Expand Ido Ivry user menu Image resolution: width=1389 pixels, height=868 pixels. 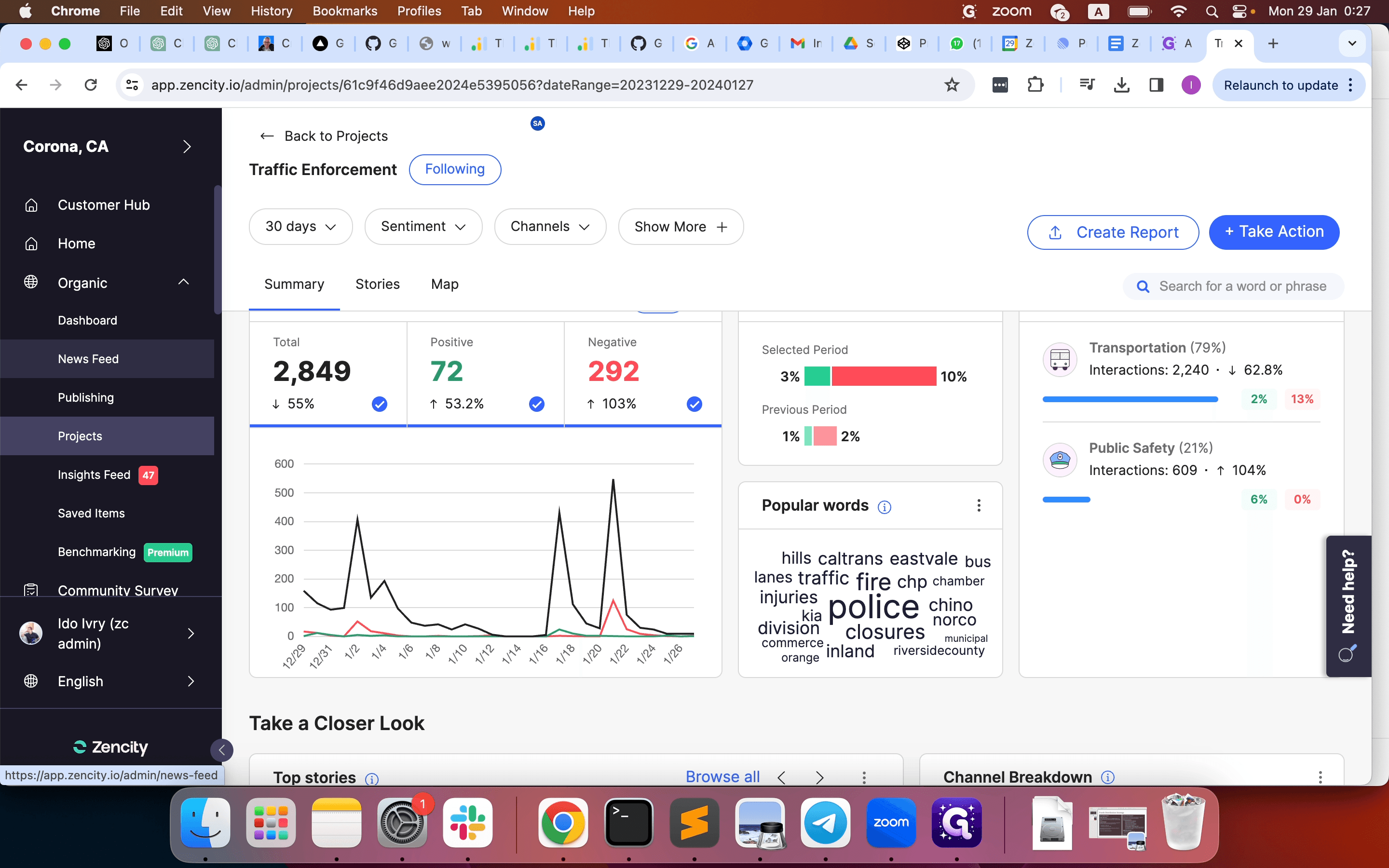coord(191,633)
